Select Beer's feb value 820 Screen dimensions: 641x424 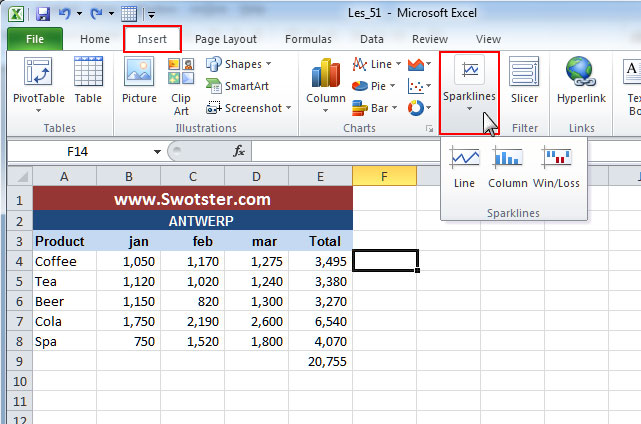click(x=193, y=301)
